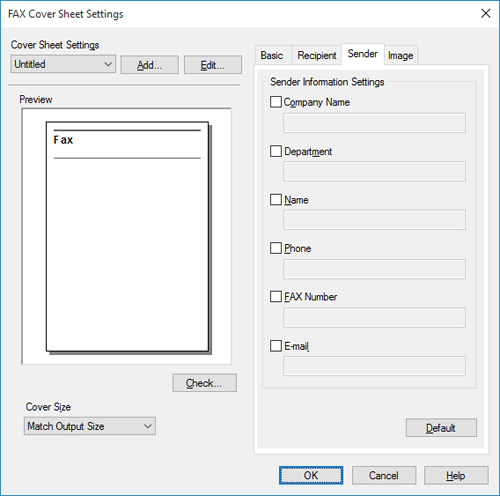Click the Add... button
The height and width of the screenshot is (496, 500).
pos(150,65)
